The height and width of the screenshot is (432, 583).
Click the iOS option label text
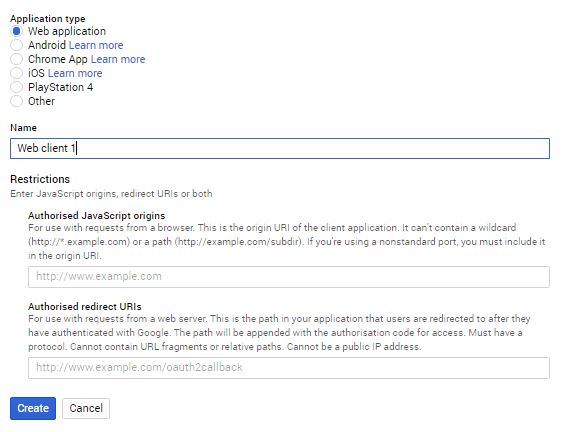(36, 73)
